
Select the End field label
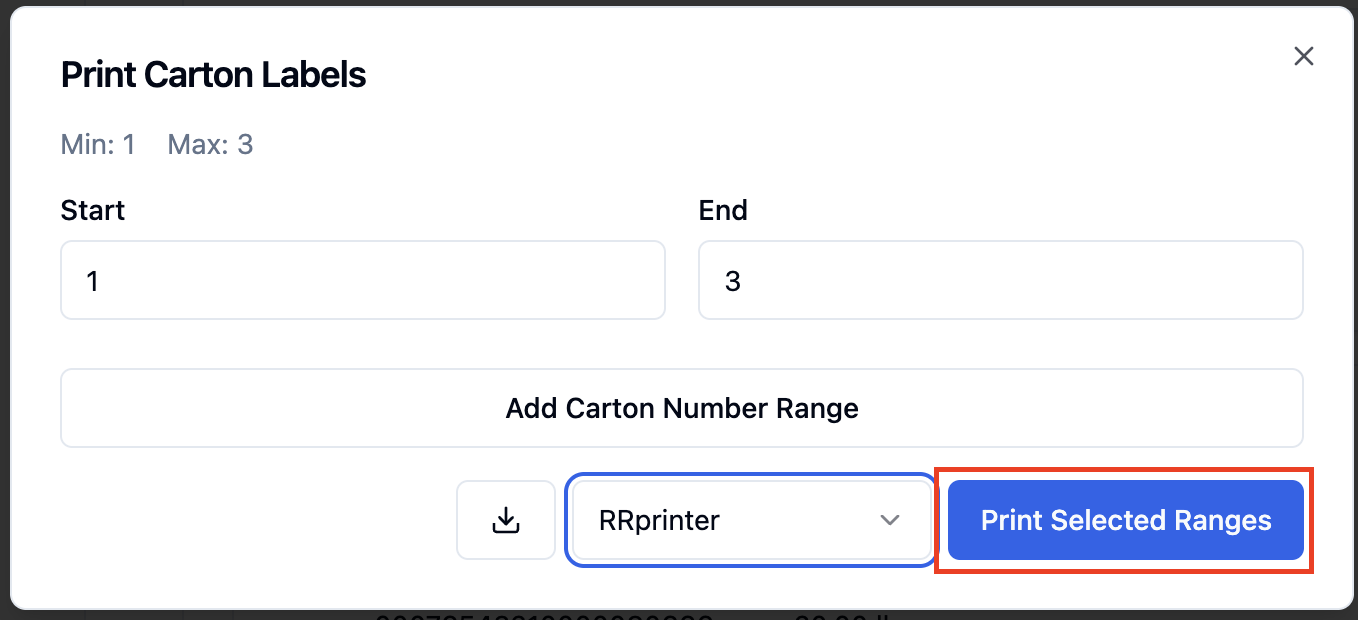click(x=723, y=210)
